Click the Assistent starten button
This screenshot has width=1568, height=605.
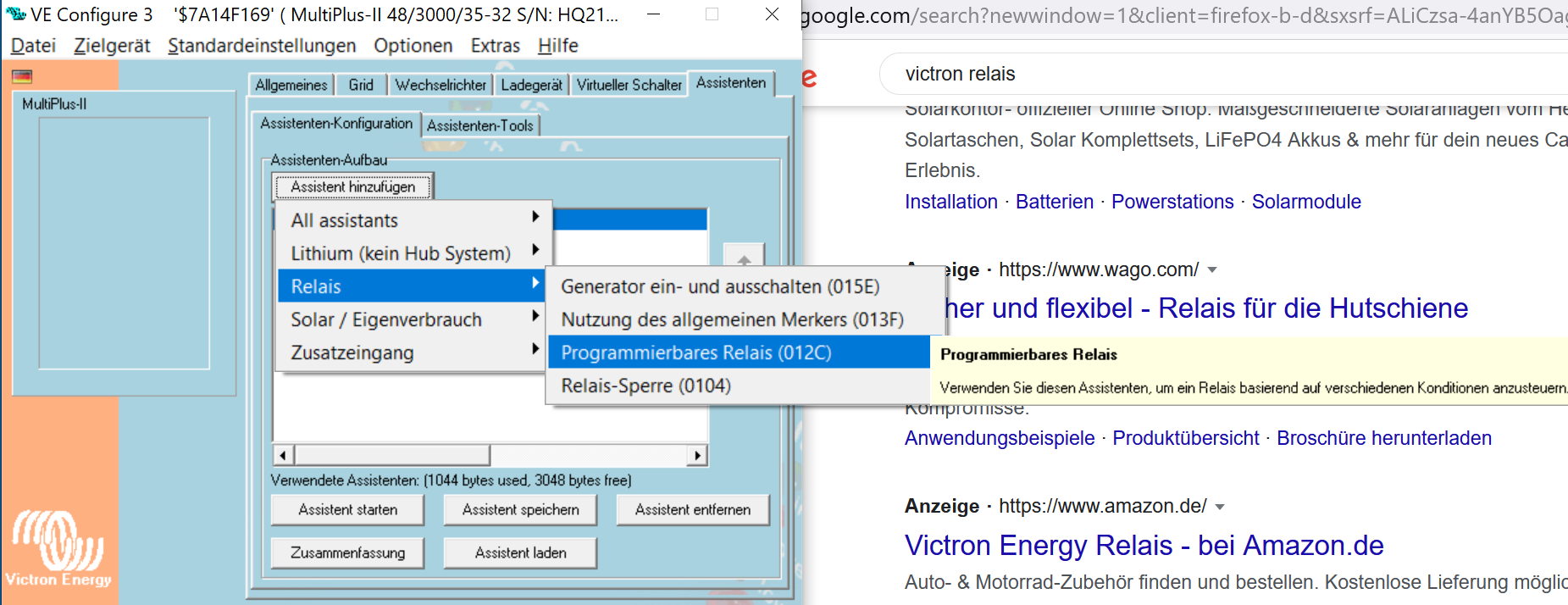click(x=347, y=509)
